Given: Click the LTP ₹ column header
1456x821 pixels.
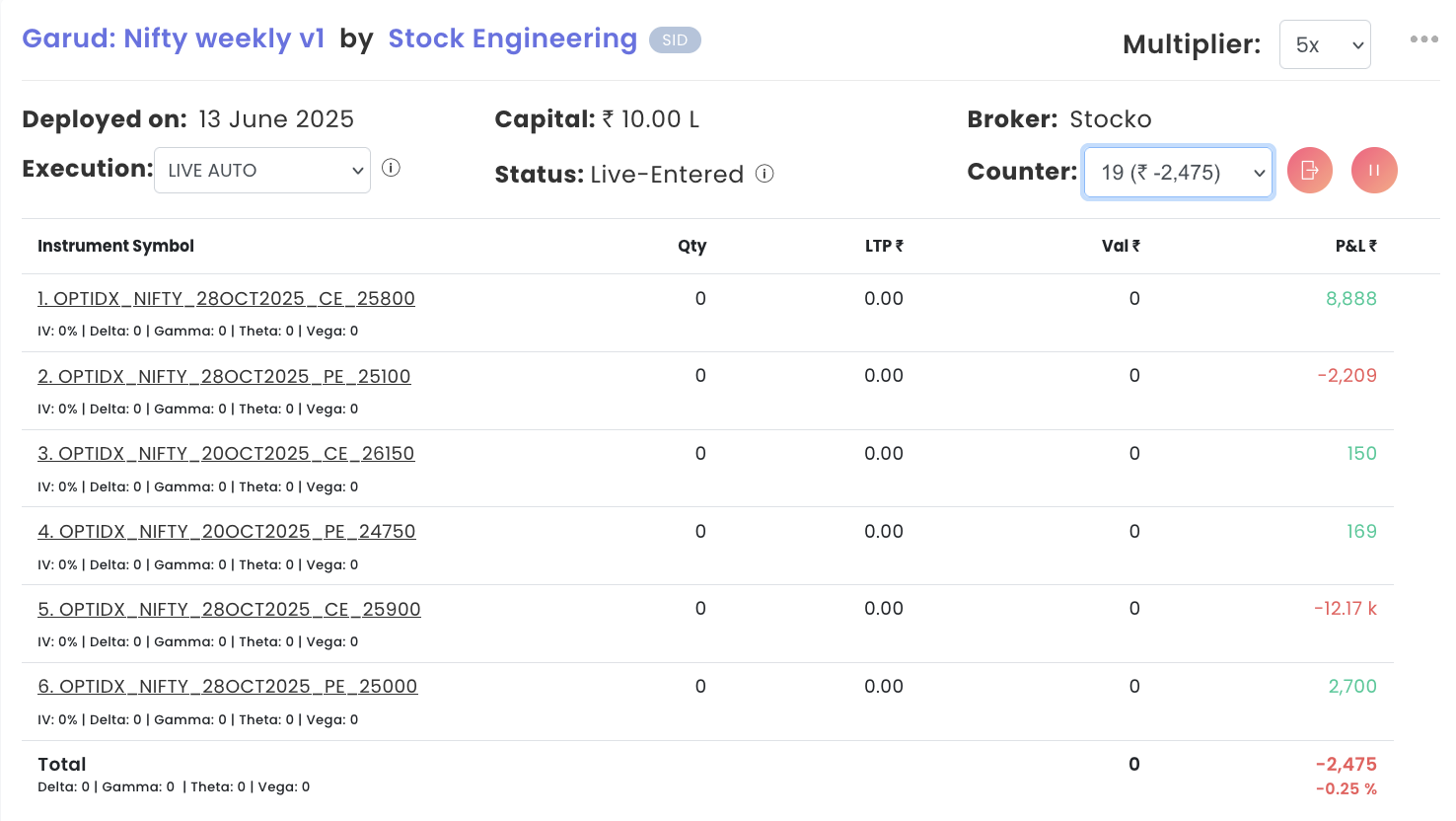Looking at the screenshot, I should [883, 246].
